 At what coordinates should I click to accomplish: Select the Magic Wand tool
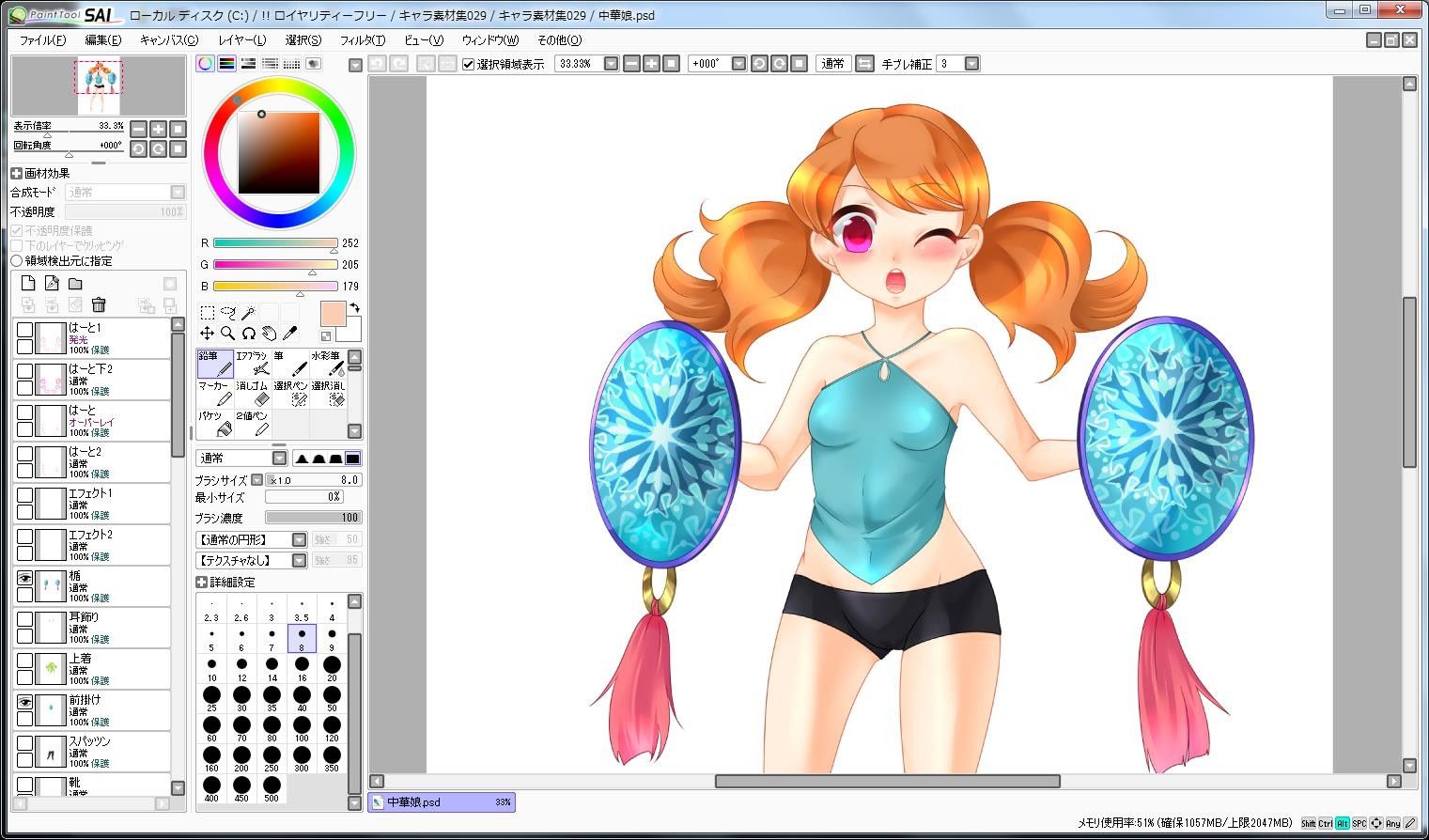tap(248, 312)
